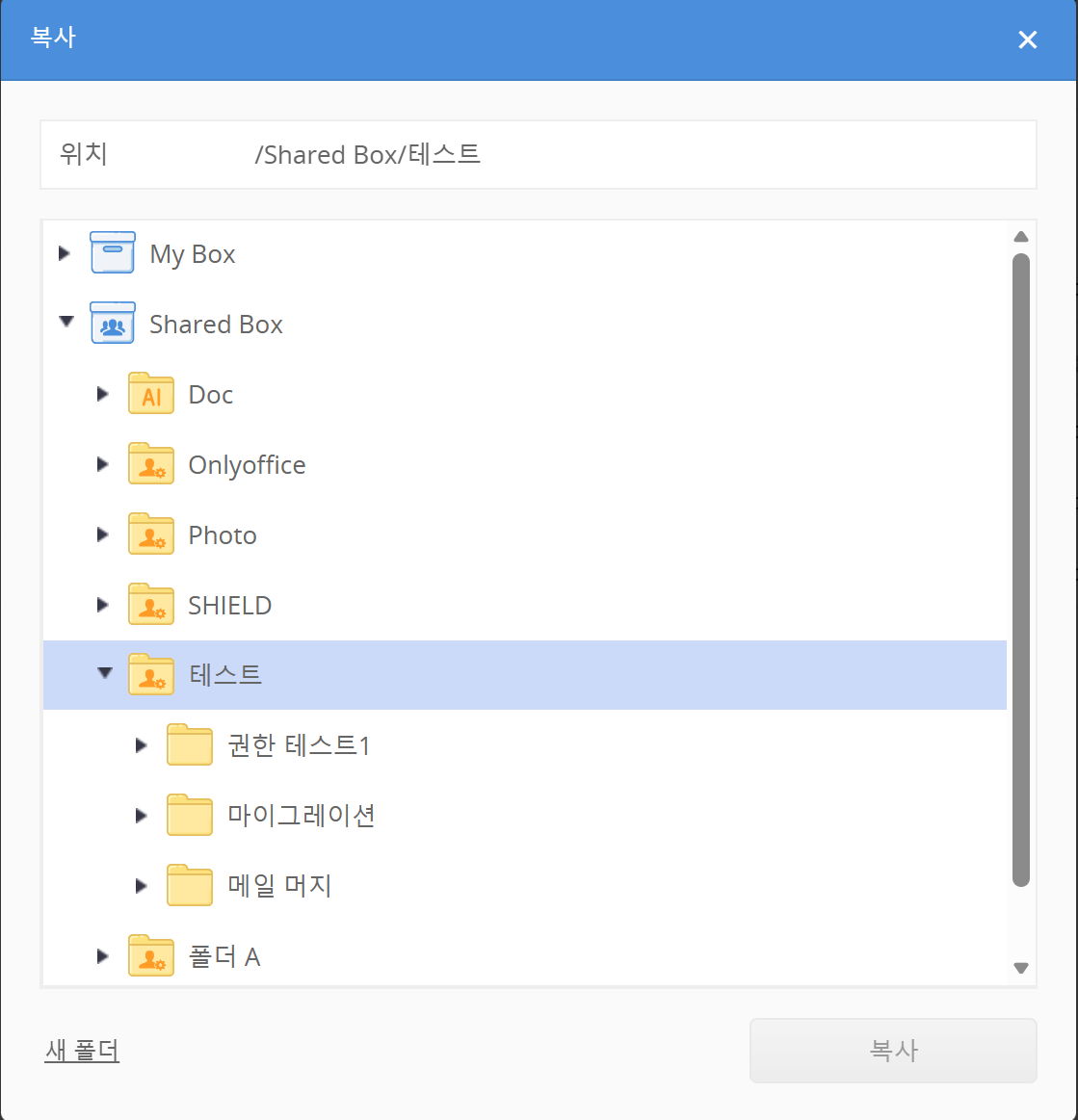Select the 폴더 A folder name

(x=224, y=956)
